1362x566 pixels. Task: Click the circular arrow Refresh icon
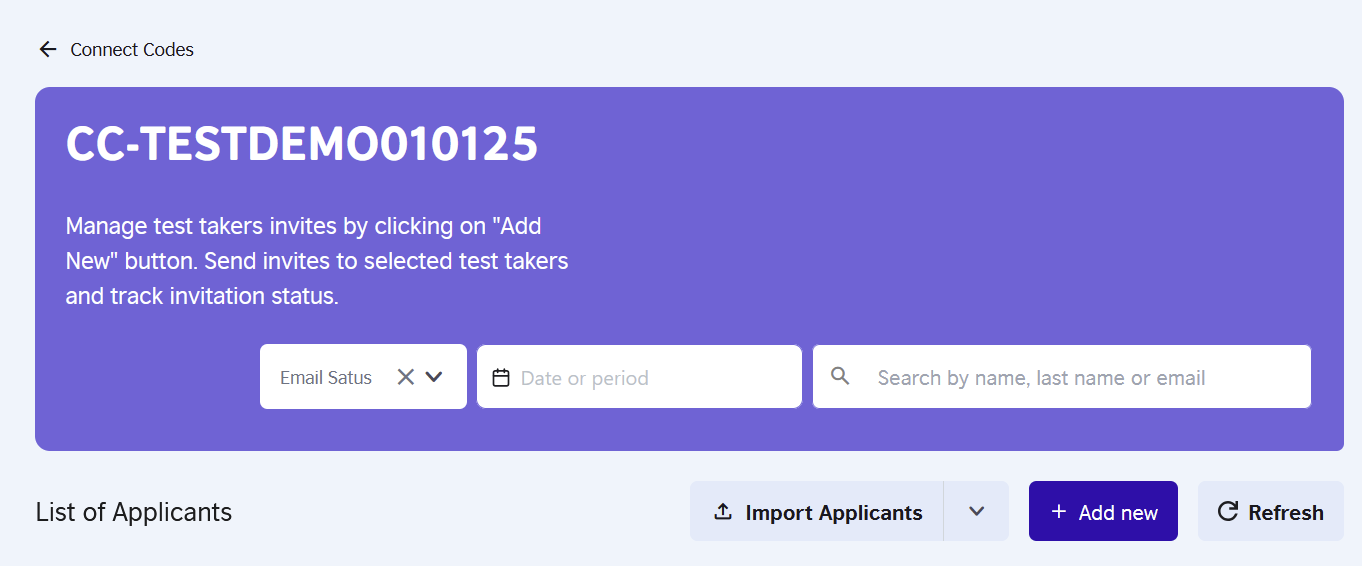coord(1227,511)
